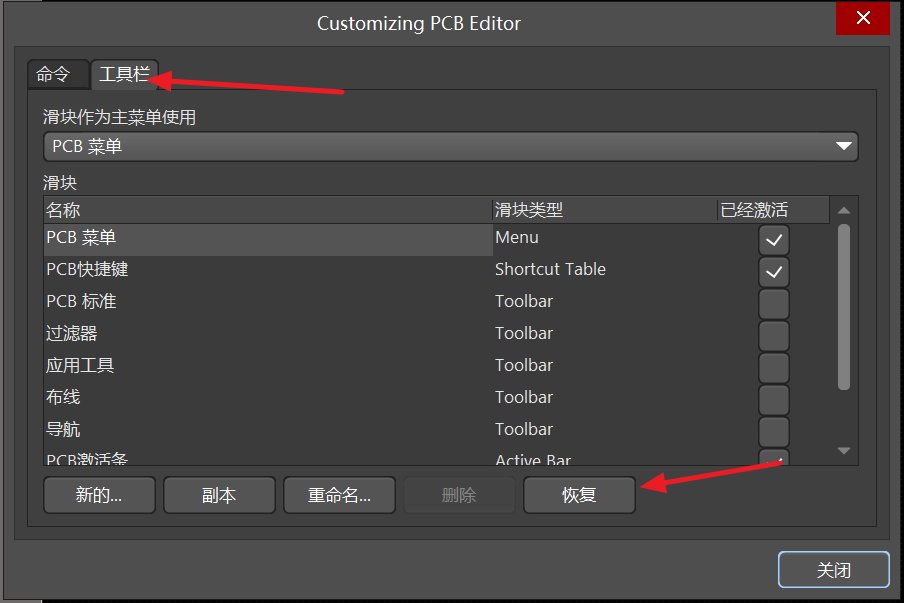Sort by 名称 column header
Image resolution: width=904 pixels, height=603 pixels.
(268, 210)
